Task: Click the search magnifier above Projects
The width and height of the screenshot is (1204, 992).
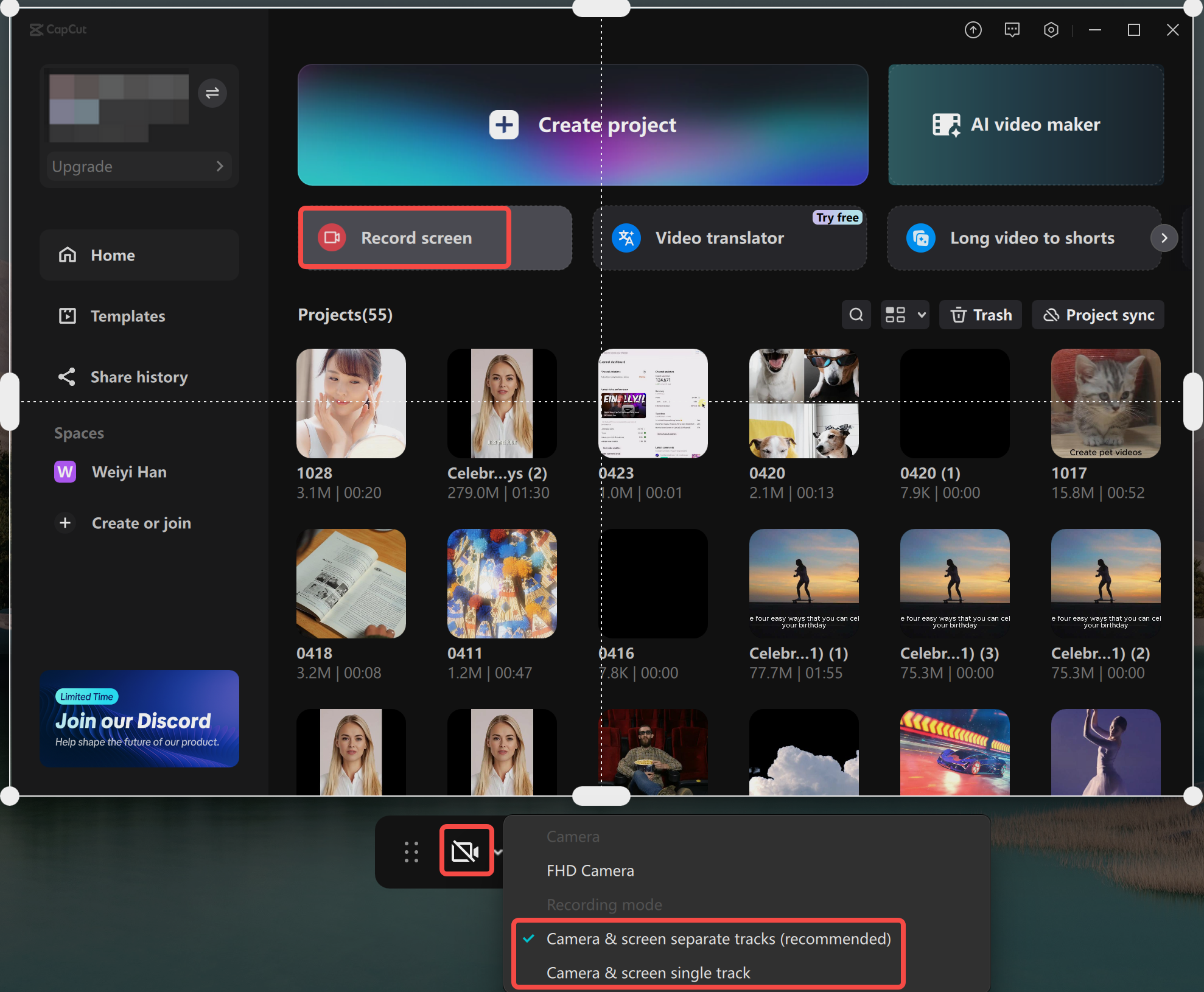Action: pos(856,315)
